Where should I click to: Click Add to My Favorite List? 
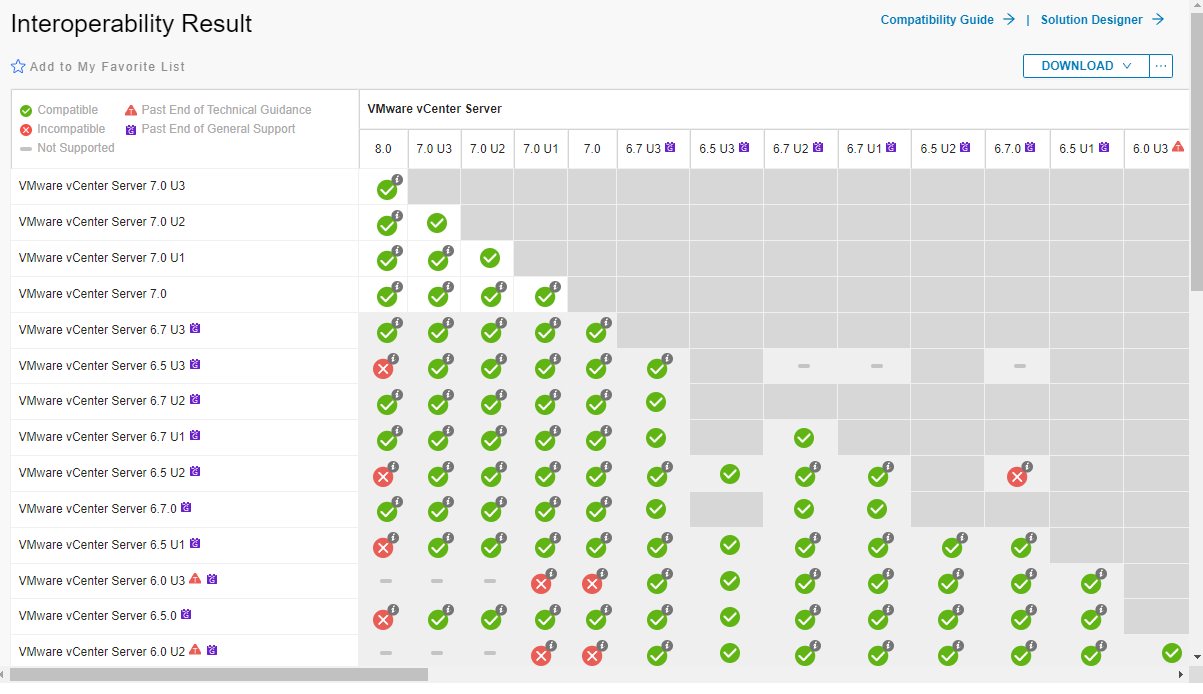pos(107,67)
